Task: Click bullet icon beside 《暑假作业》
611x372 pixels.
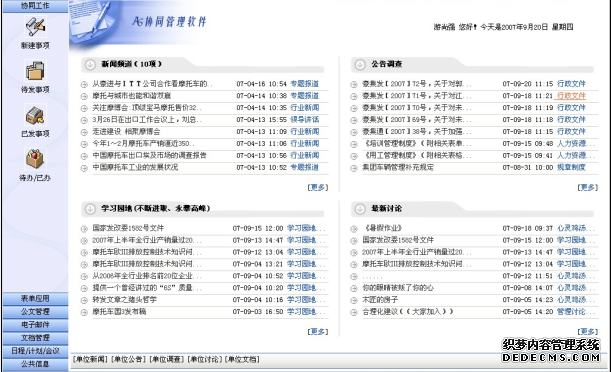Action: click(353, 229)
